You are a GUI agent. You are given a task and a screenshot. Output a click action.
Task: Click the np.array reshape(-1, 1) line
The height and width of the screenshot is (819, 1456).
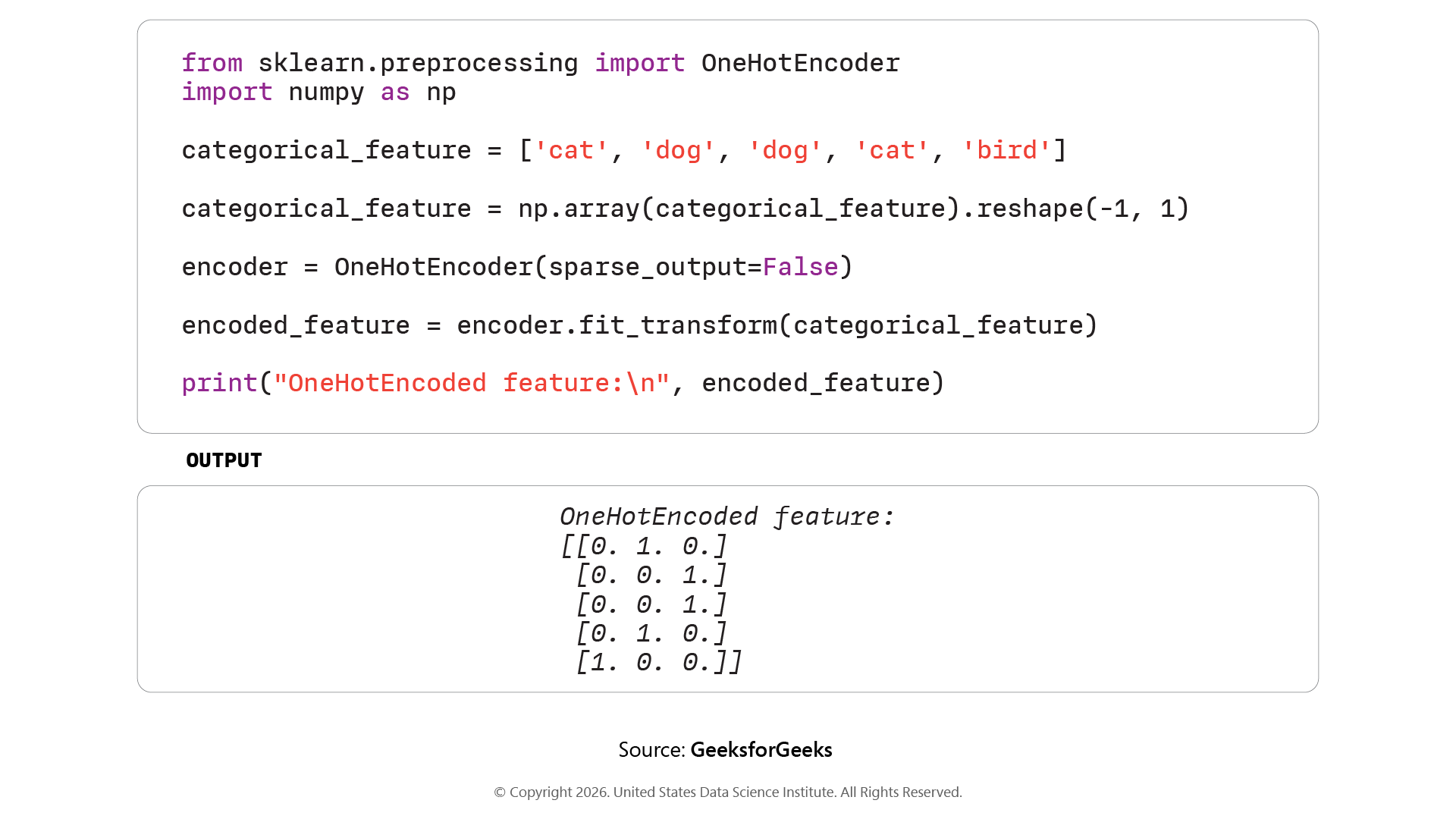click(x=686, y=209)
